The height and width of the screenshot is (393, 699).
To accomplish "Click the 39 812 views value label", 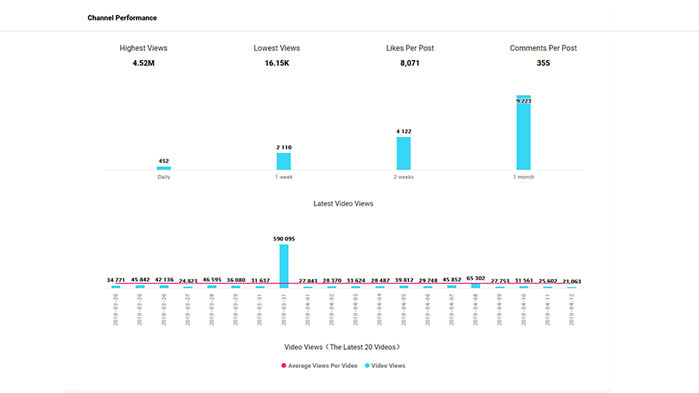I will (x=404, y=280).
